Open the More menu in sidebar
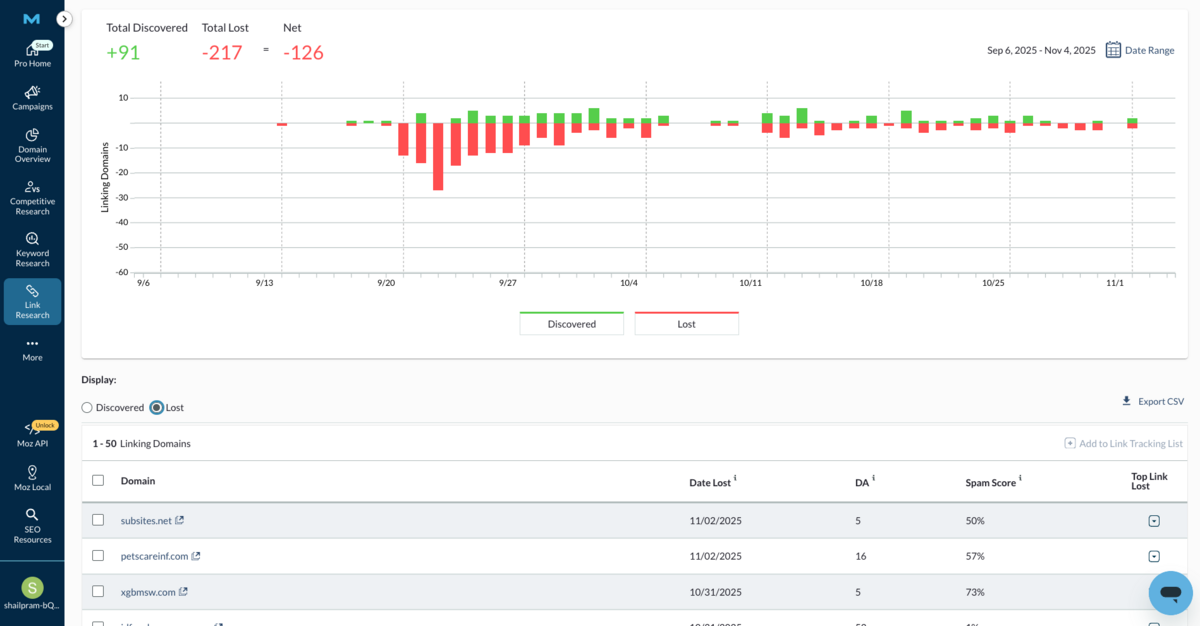 click(x=32, y=349)
